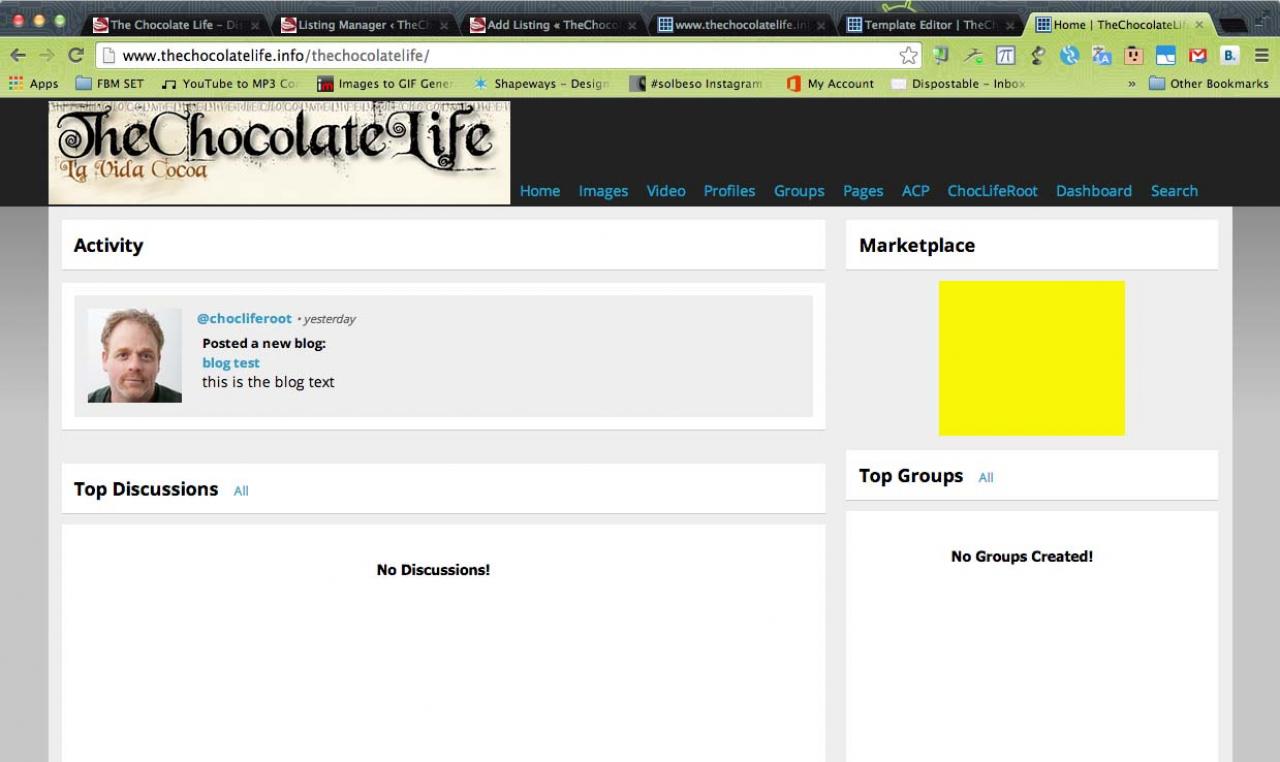
Task: Go to Home in site navigation
Action: point(540,191)
